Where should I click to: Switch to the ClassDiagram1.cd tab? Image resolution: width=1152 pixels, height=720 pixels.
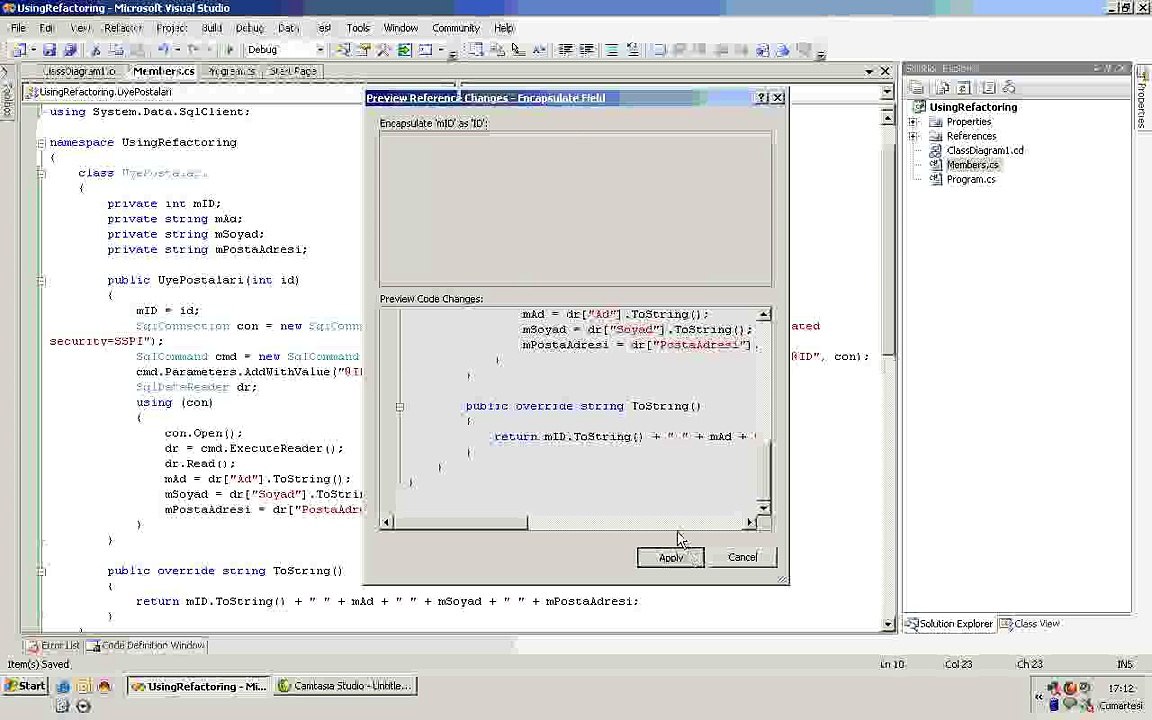[79, 71]
